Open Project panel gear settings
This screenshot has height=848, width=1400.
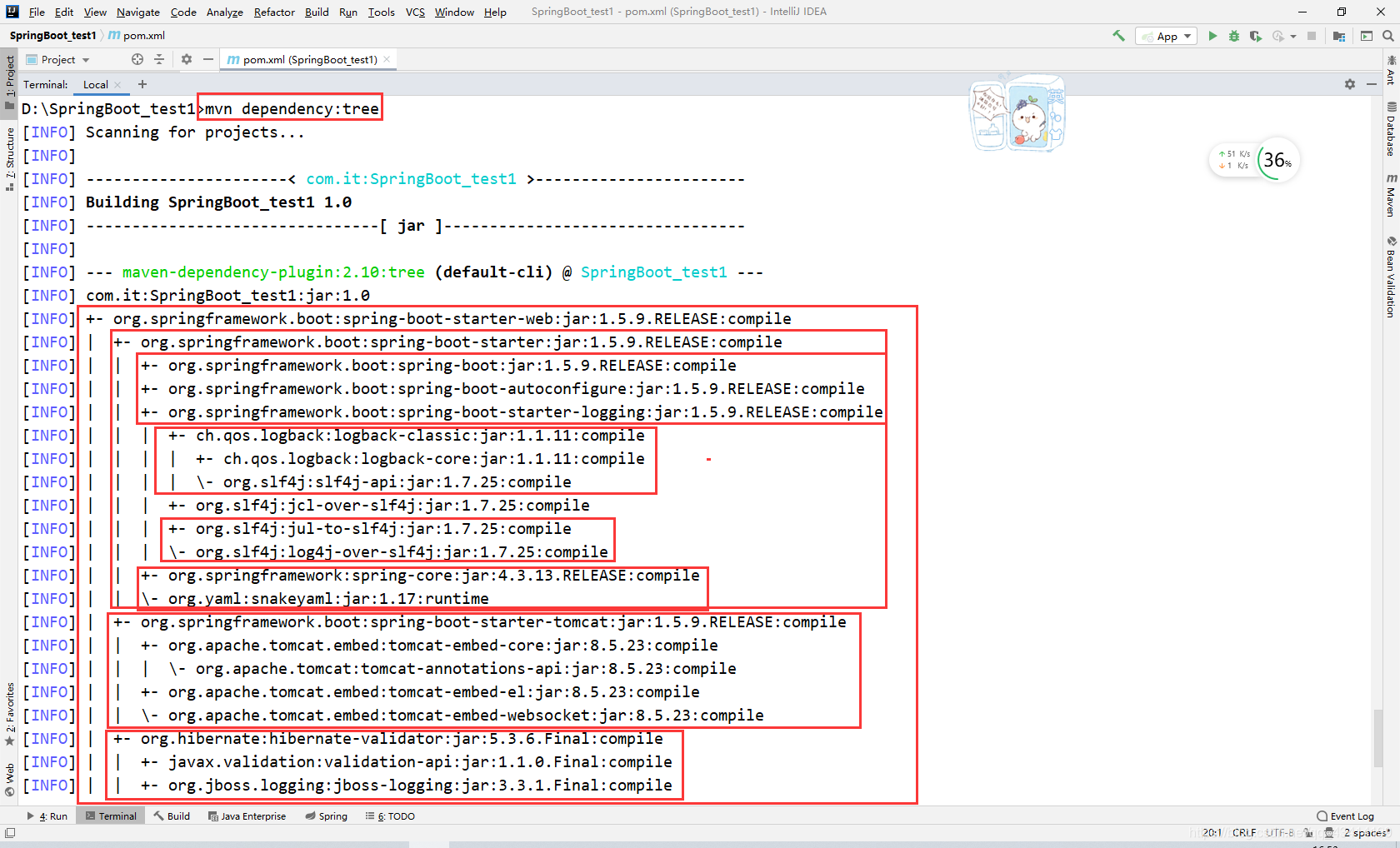[x=187, y=59]
